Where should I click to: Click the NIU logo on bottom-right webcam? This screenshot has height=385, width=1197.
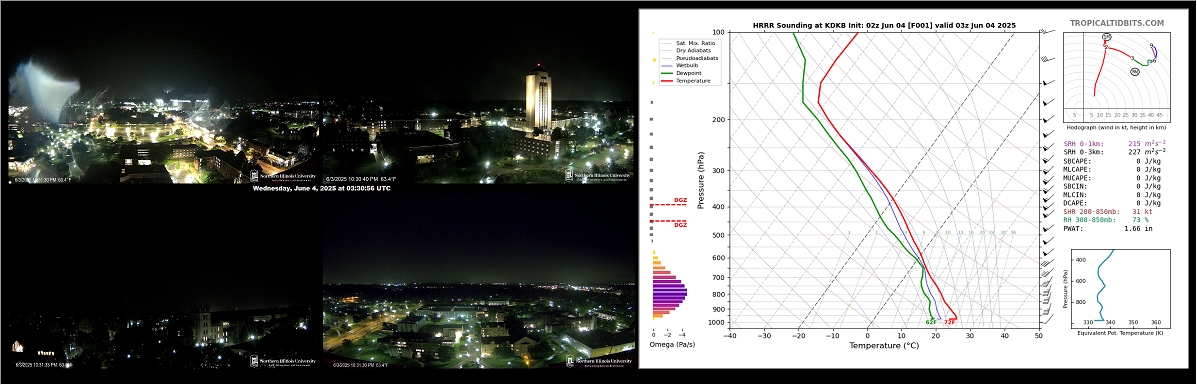pyautogui.click(x=599, y=361)
